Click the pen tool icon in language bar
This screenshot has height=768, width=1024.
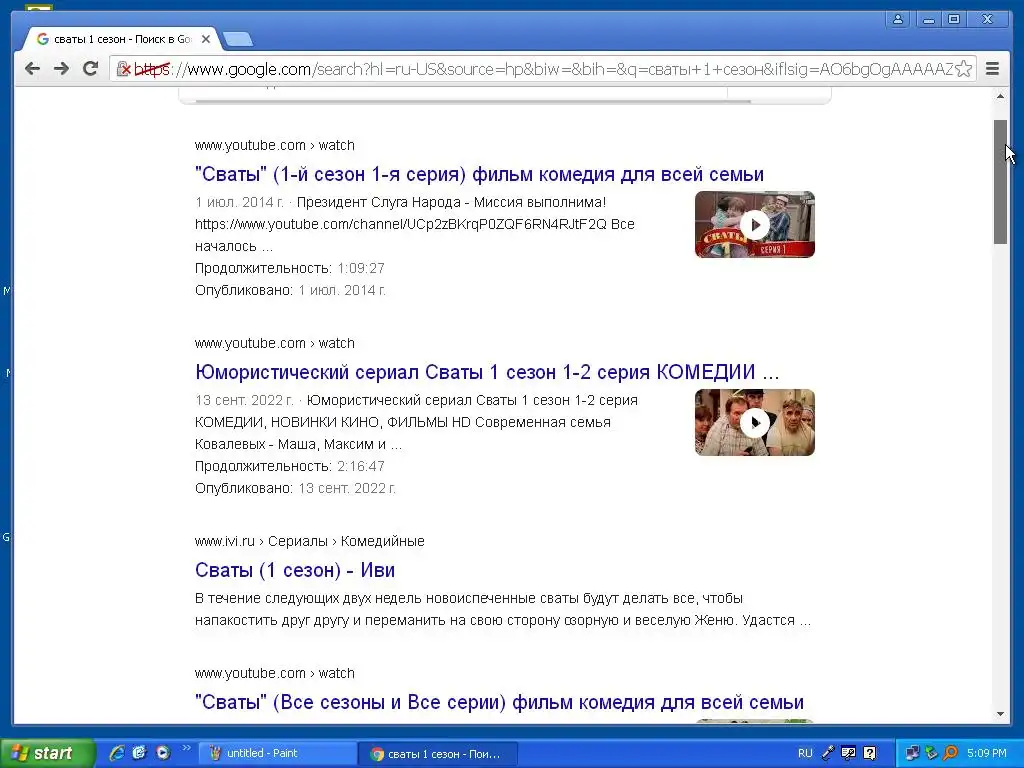click(828, 753)
